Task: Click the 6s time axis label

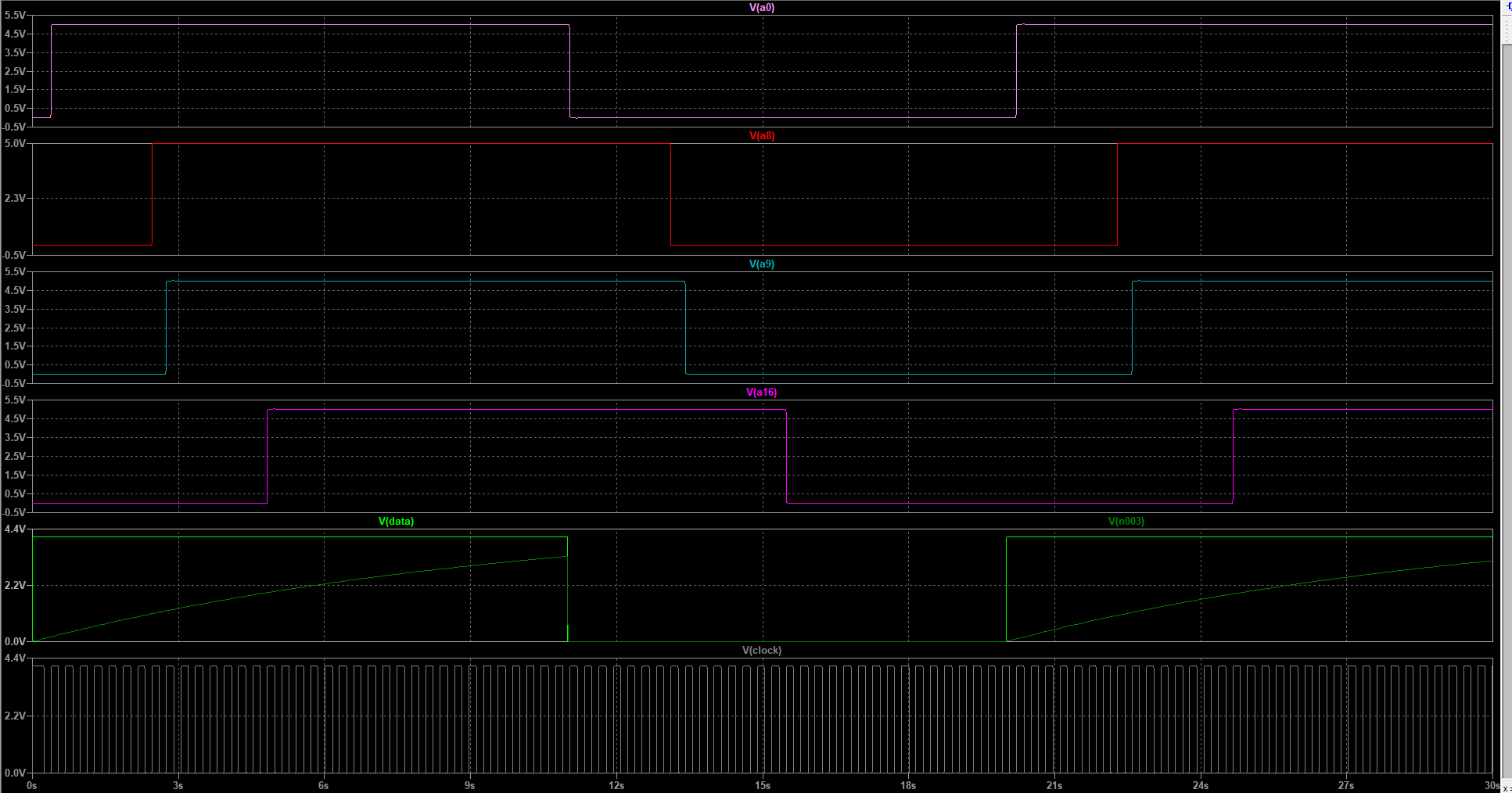Action: point(323,785)
